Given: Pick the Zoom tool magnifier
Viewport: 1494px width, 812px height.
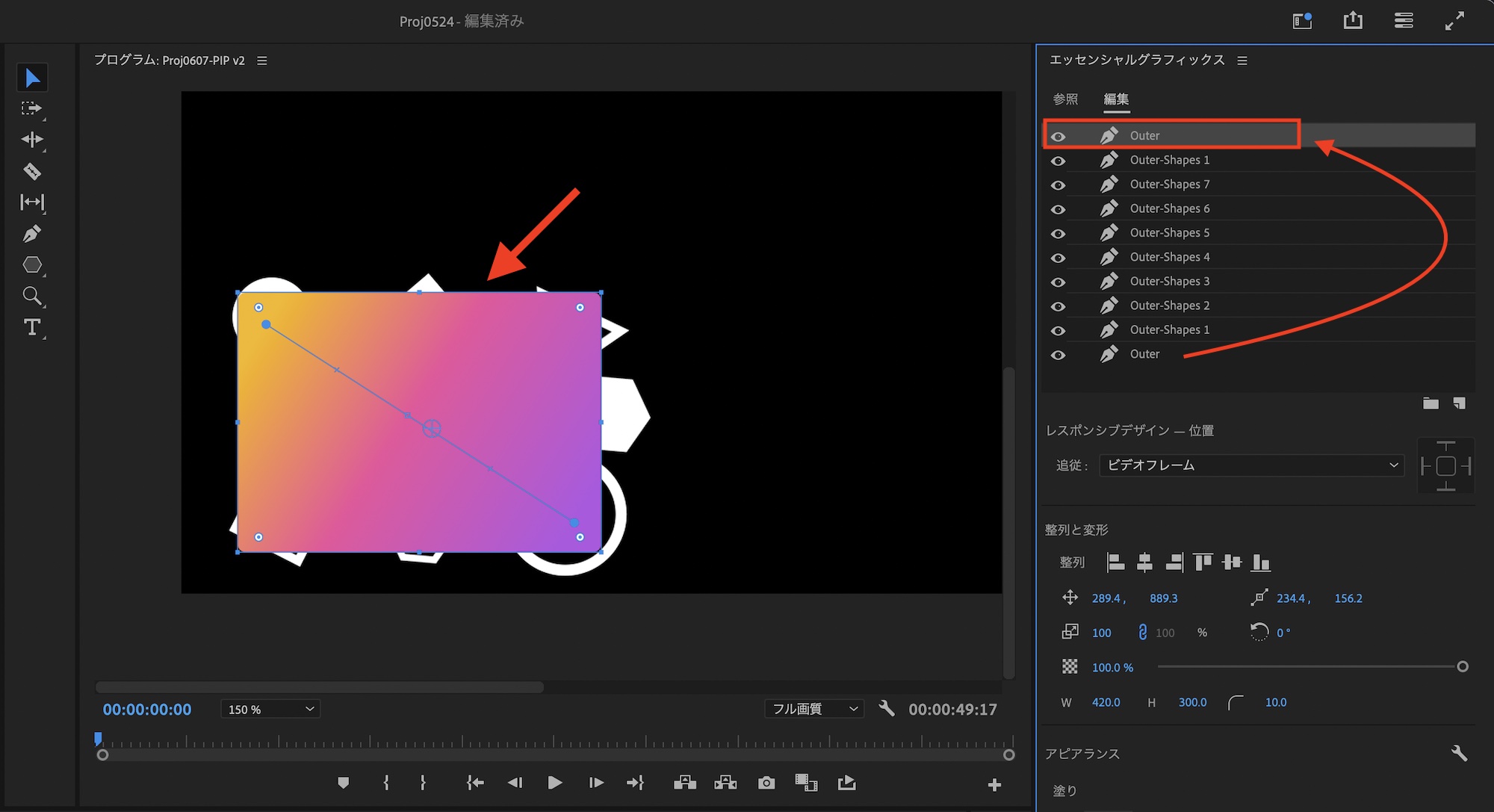Looking at the screenshot, I should [31, 296].
